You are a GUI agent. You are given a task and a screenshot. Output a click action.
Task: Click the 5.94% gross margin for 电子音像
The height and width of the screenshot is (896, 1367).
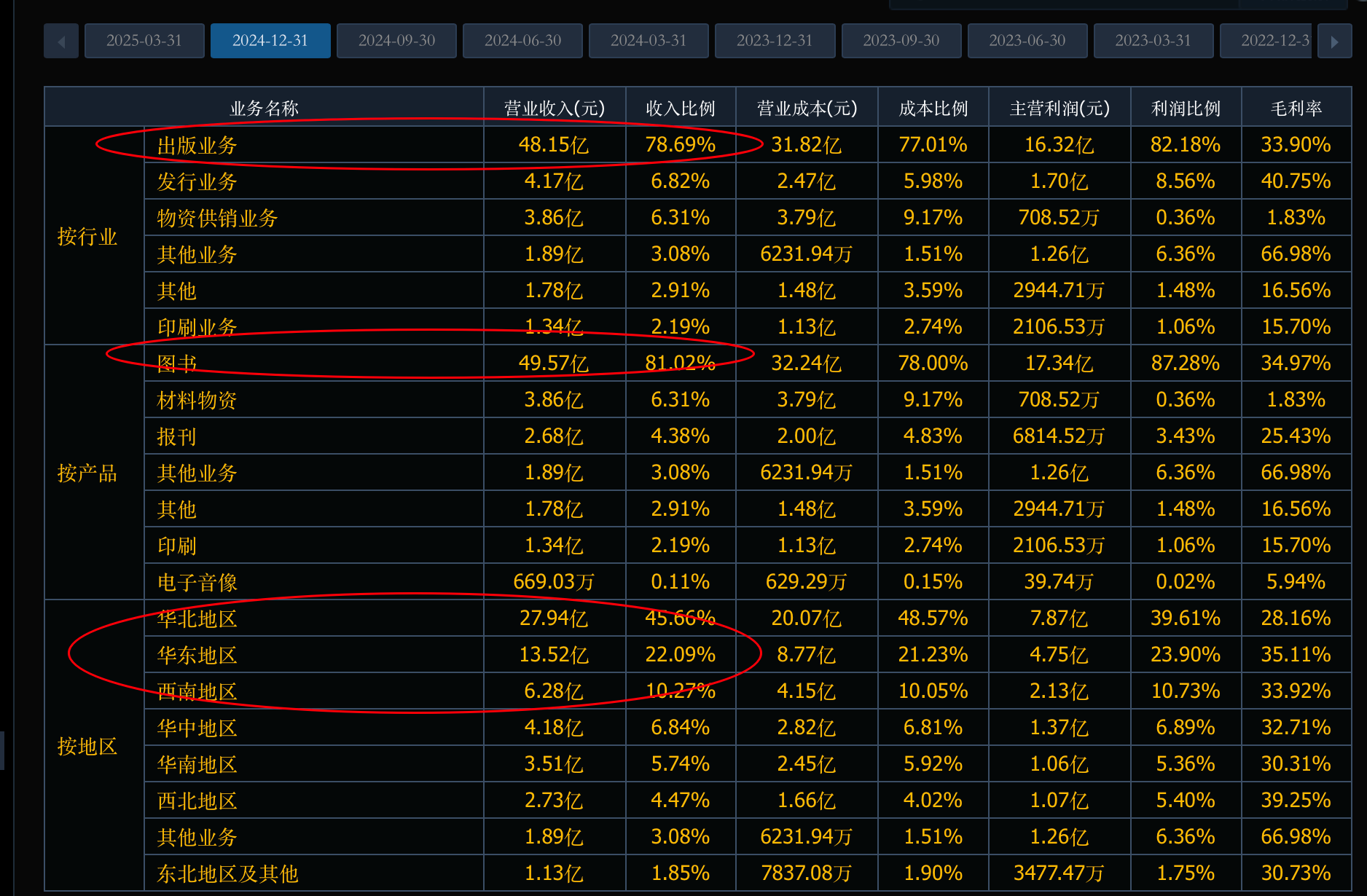tap(1296, 581)
